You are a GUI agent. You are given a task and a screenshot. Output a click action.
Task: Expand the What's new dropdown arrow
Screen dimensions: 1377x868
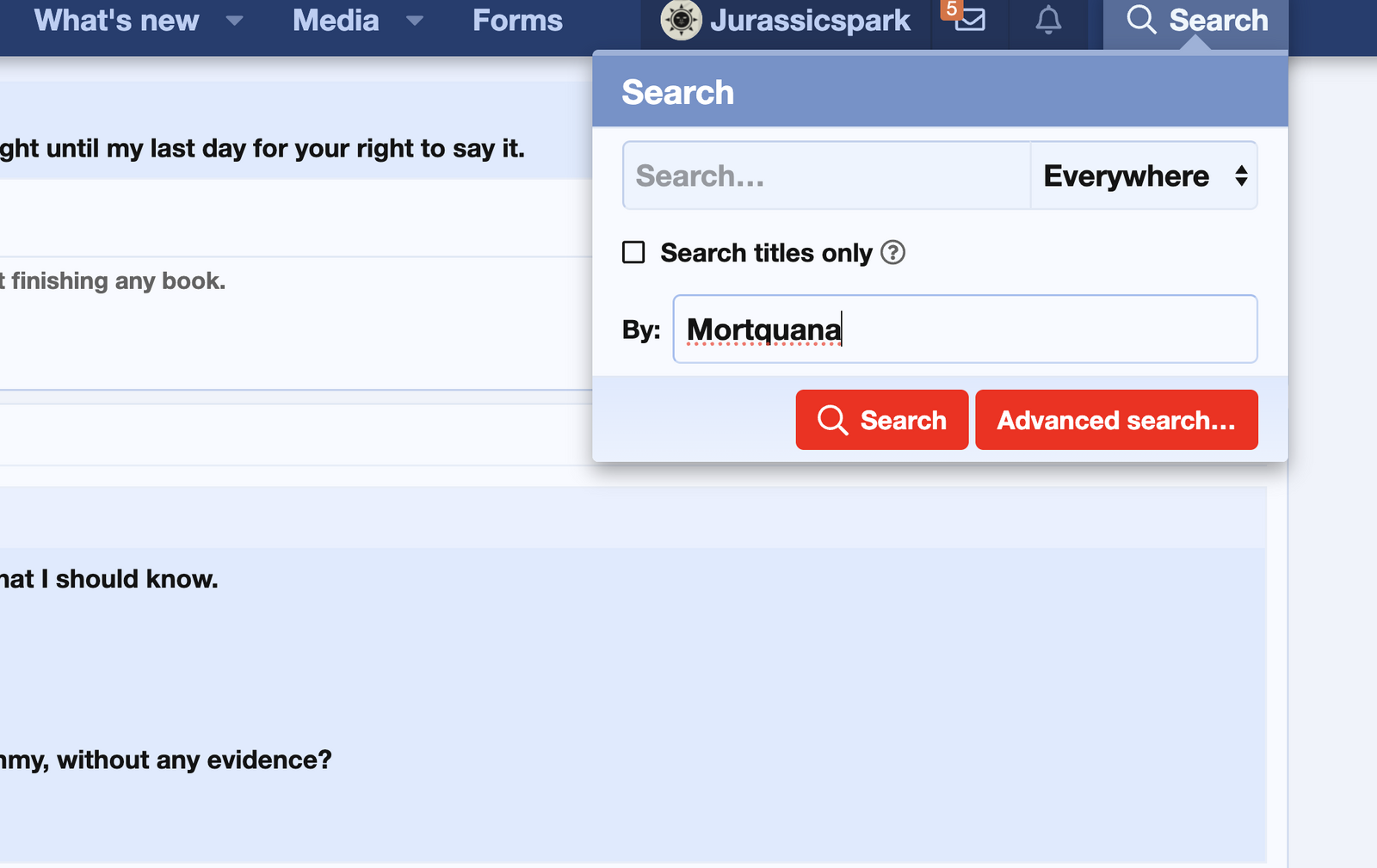[x=234, y=21]
